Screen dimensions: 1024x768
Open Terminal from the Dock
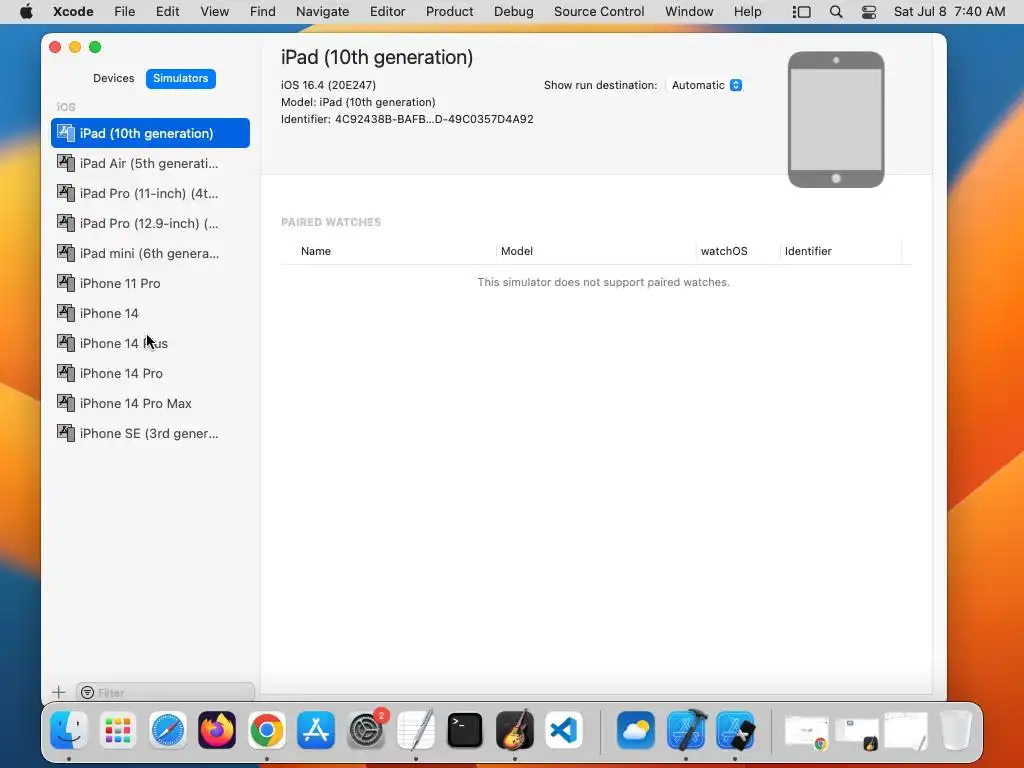[465, 729]
